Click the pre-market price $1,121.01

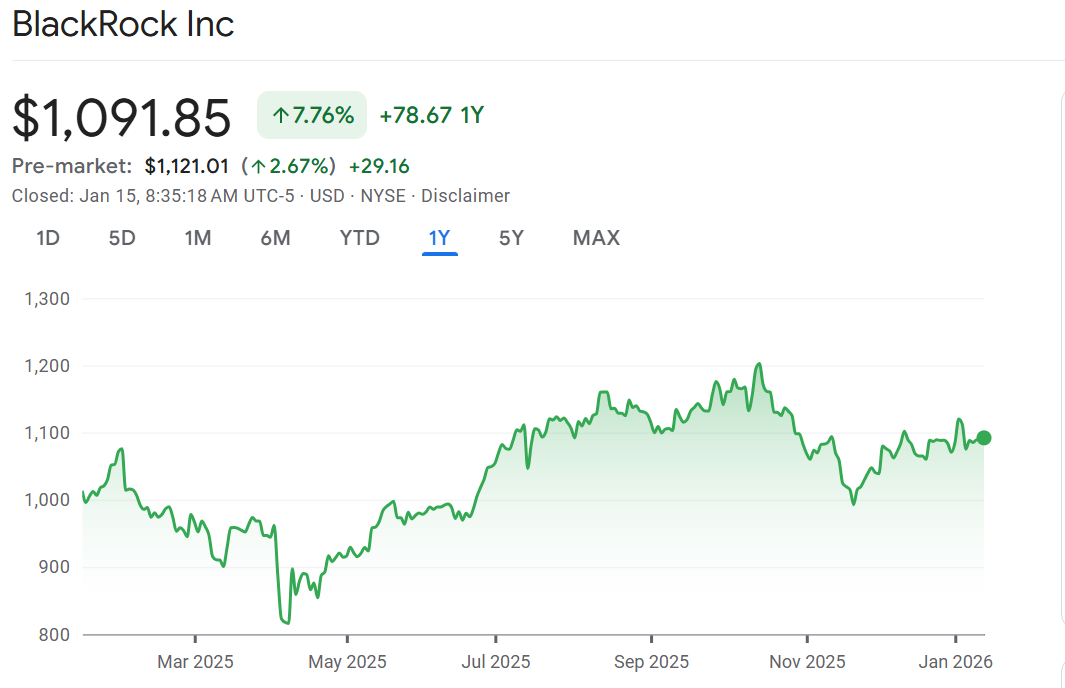point(187,166)
